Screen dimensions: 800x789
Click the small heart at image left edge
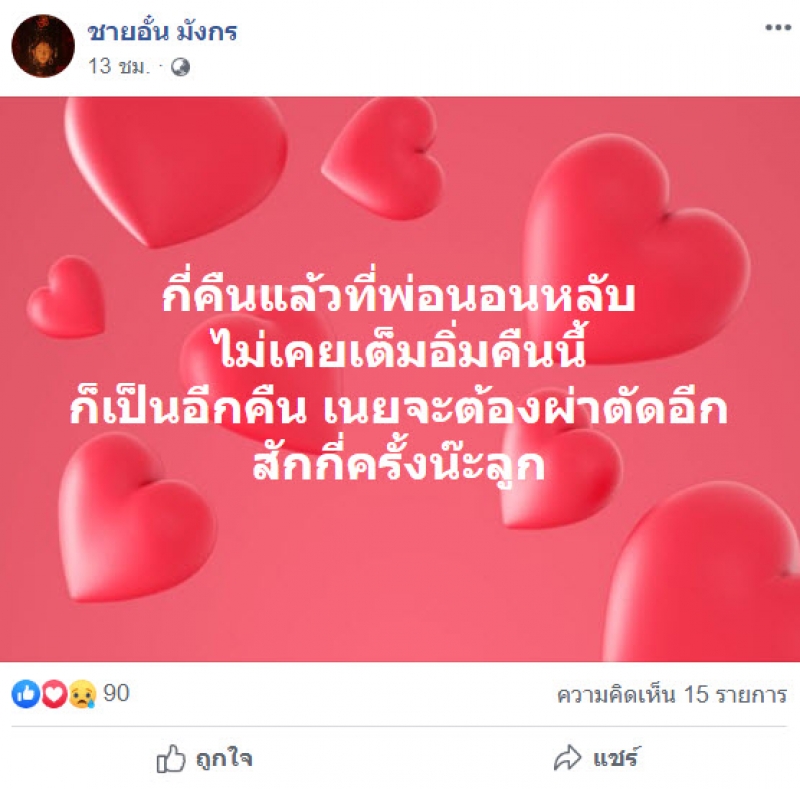point(66,298)
